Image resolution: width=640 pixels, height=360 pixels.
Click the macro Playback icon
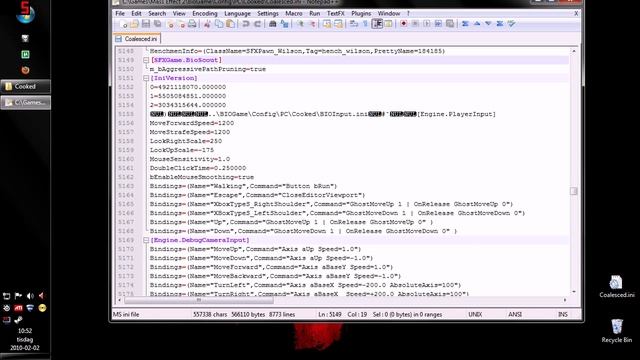coord(427,24)
